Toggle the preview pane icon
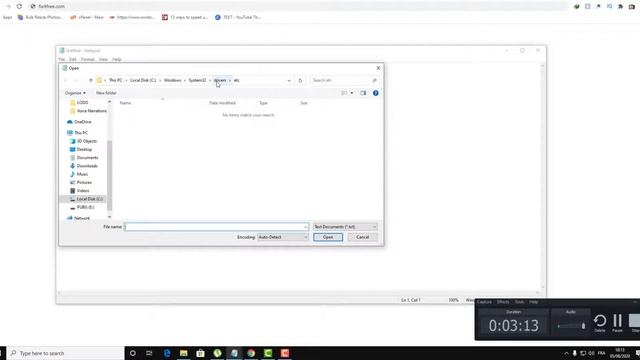 click(363, 93)
